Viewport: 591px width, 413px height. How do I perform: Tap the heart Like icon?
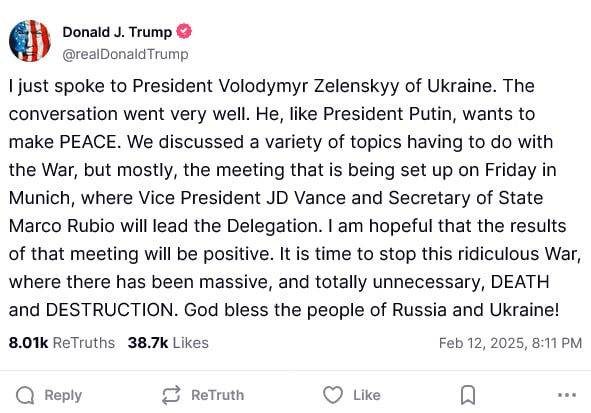click(x=333, y=395)
